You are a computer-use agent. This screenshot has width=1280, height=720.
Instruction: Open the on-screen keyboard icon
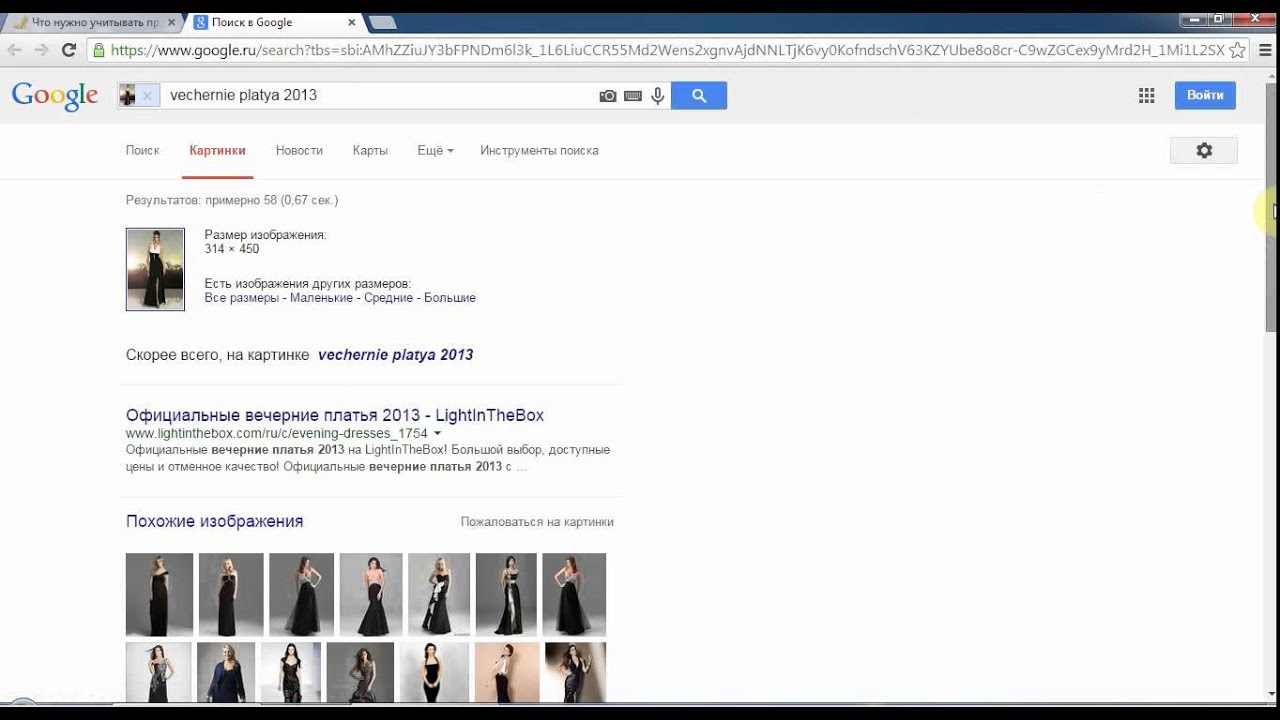[633, 96]
